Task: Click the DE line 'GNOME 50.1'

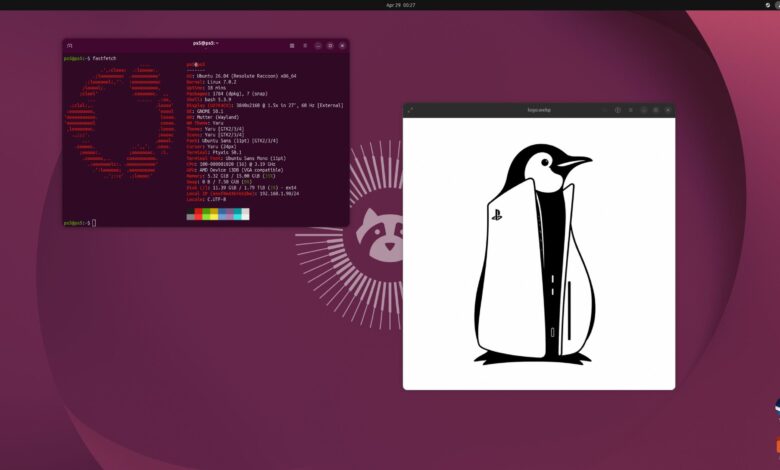Action: (210, 111)
